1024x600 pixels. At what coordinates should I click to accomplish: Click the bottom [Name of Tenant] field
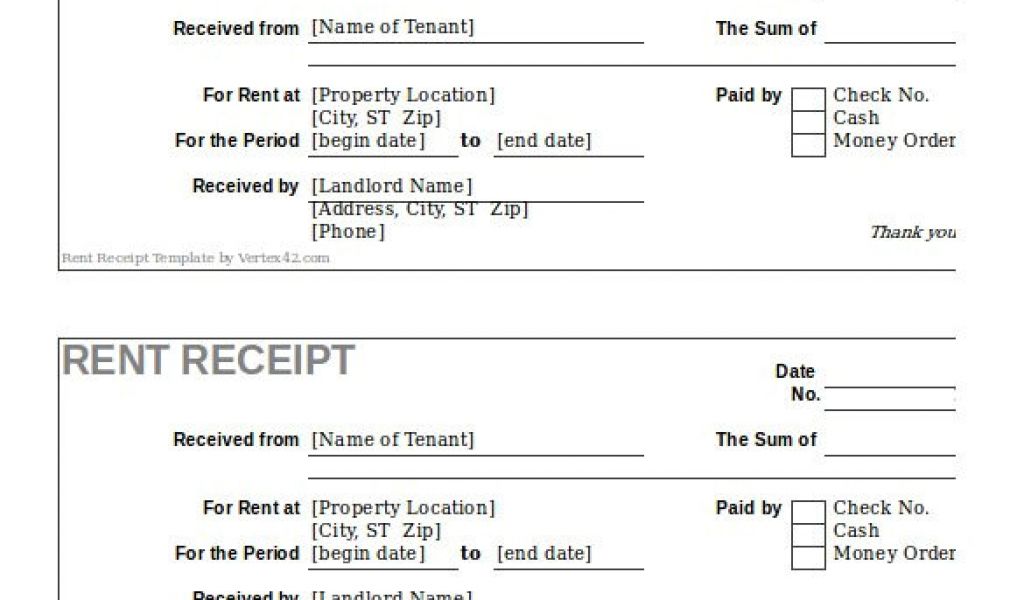tap(475, 441)
